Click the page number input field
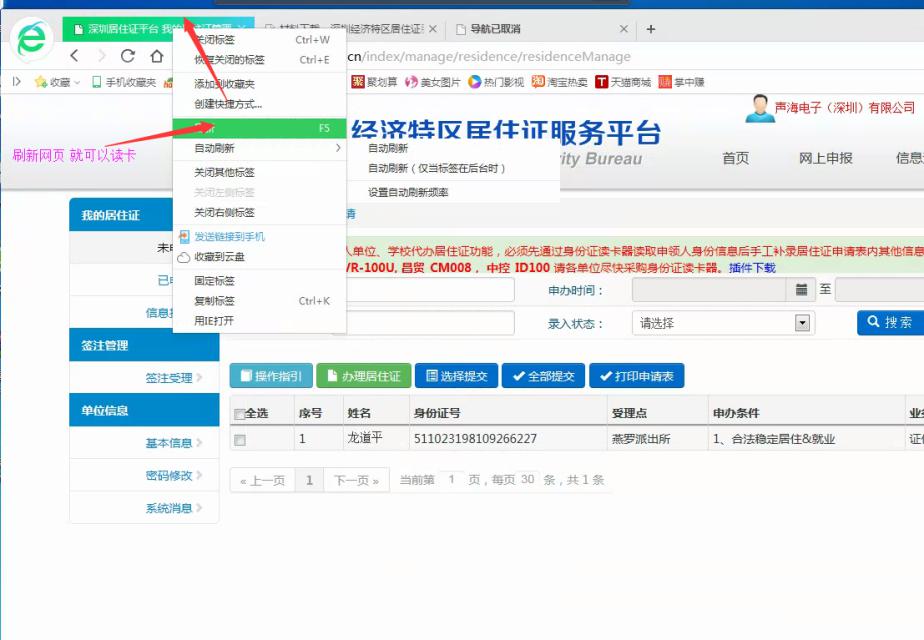924x640 pixels. [x=450, y=481]
